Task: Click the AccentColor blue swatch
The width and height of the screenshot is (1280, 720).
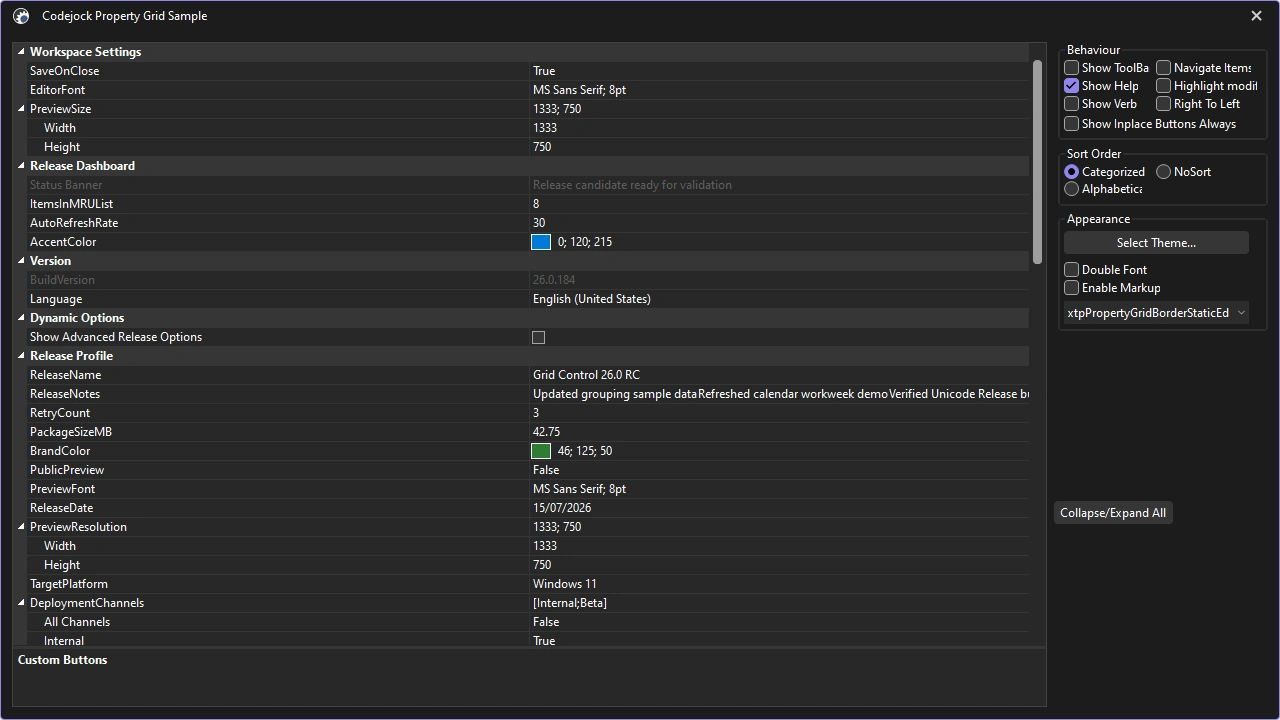Action: (x=541, y=242)
